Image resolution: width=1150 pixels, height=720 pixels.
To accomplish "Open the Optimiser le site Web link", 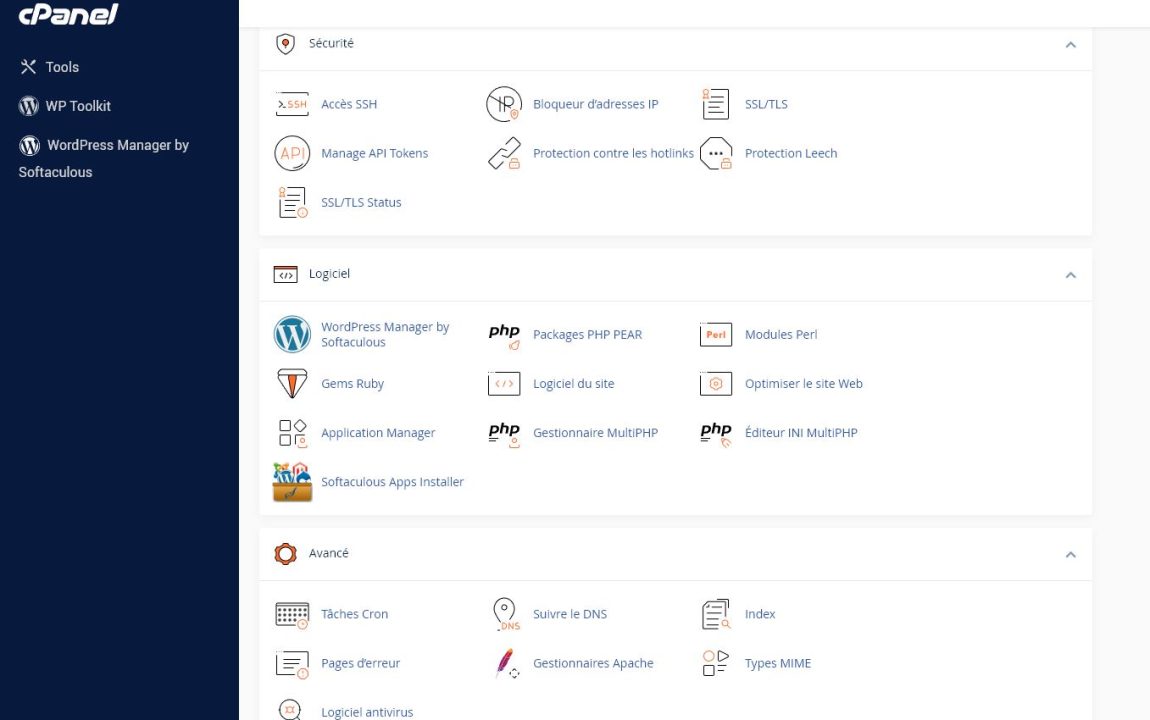I will pyautogui.click(x=804, y=383).
